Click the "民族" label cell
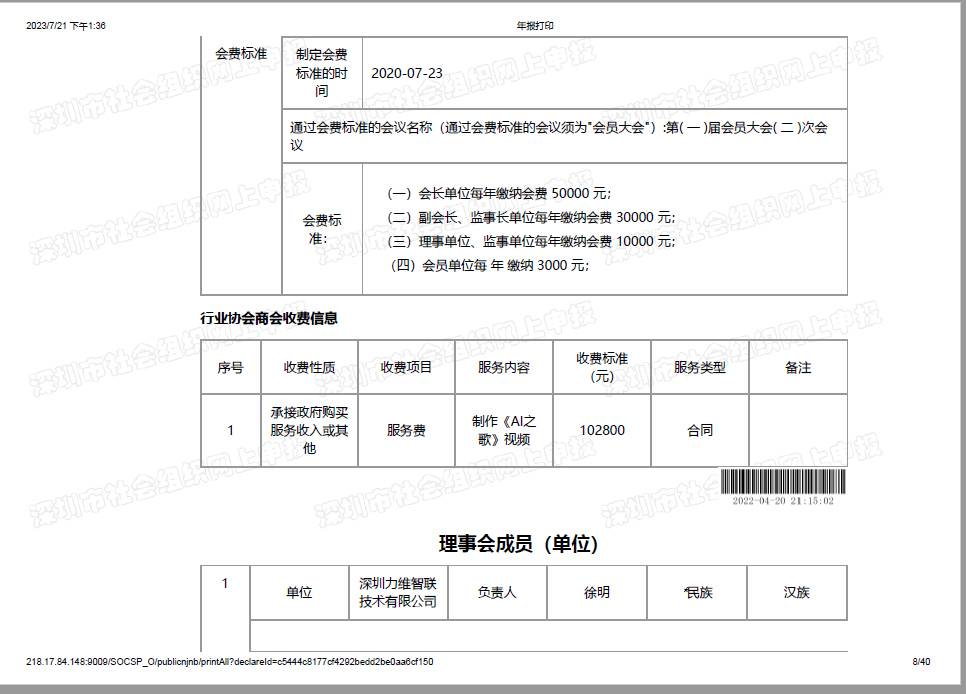Screen dimensions: 966x694 (697, 592)
